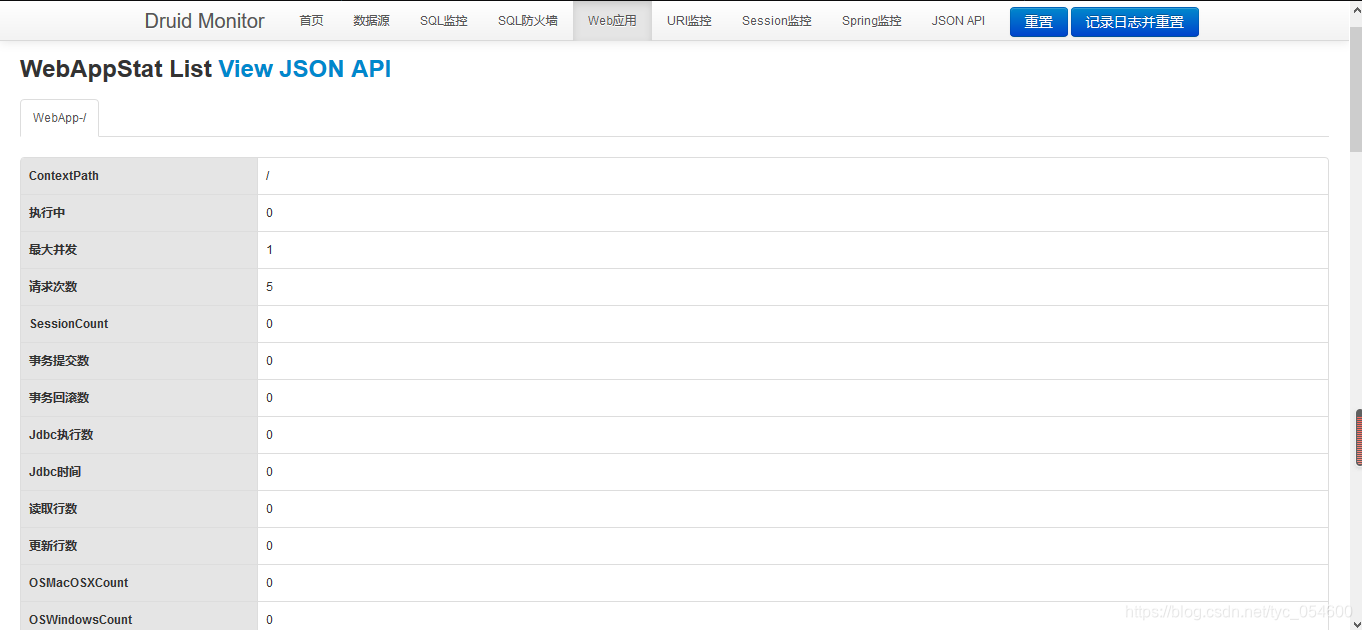Click the OSWindowsCount row label
This screenshot has width=1362, height=630.
81,620
